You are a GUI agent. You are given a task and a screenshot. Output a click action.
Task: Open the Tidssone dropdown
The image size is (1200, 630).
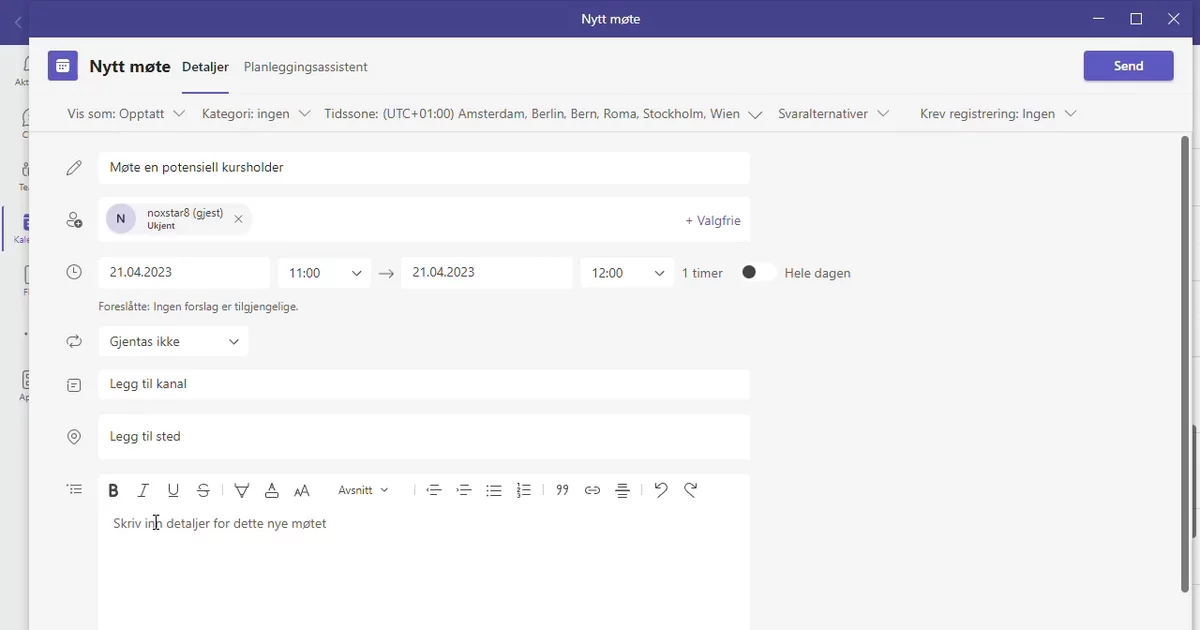click(x=543, y=114)
